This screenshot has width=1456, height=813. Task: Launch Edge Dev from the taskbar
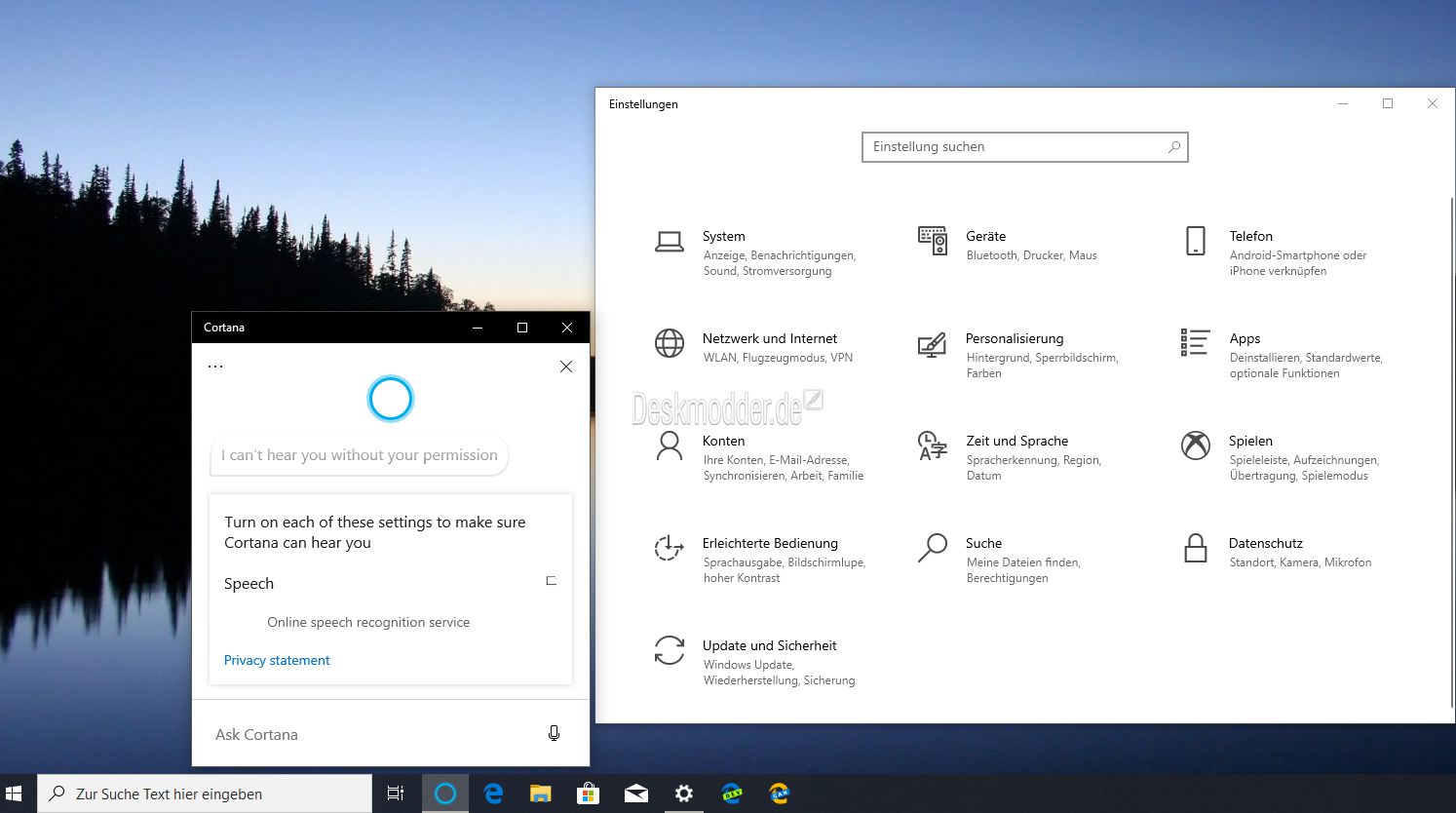[732, 794]
